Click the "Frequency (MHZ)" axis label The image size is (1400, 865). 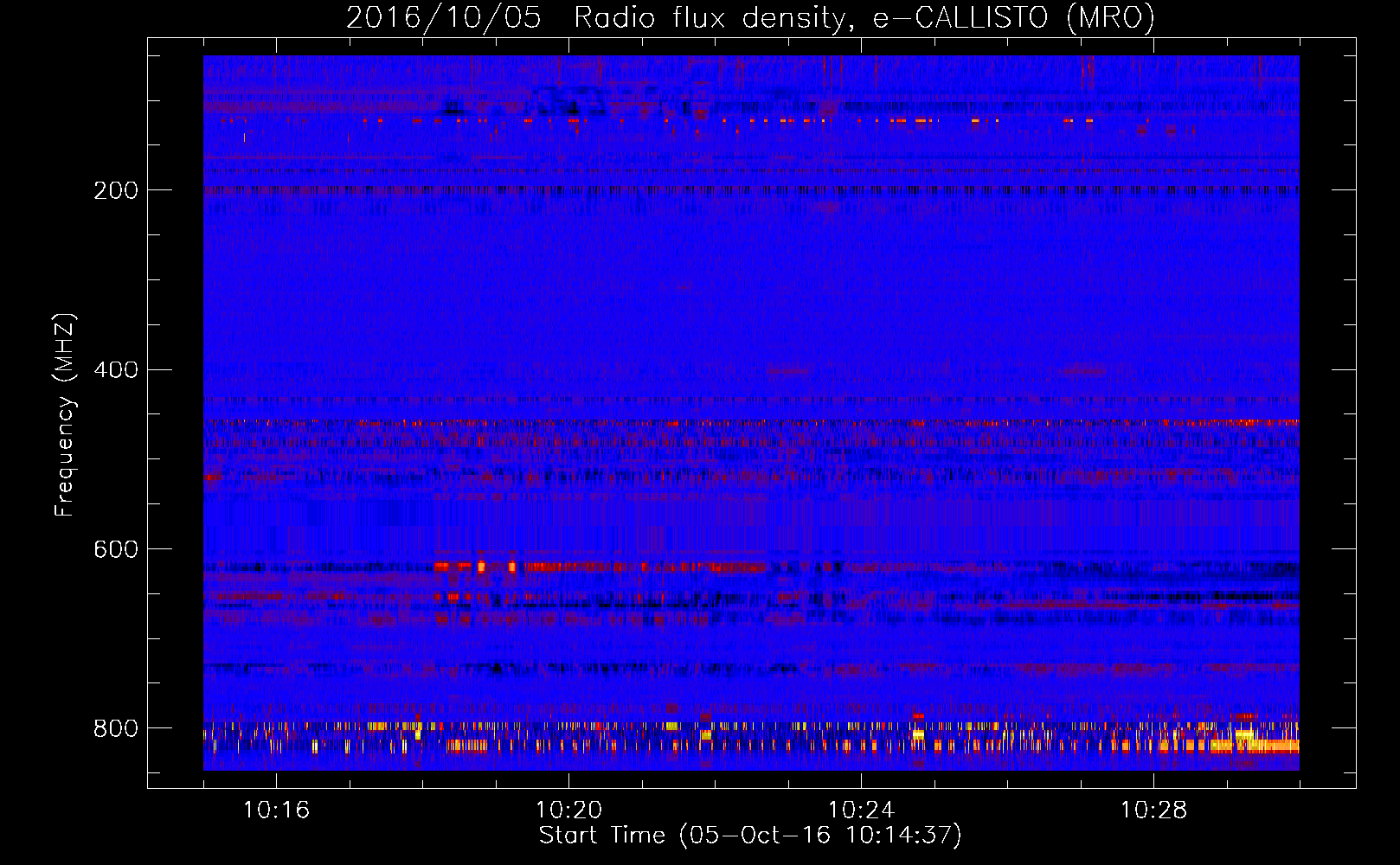click(65, 414)
